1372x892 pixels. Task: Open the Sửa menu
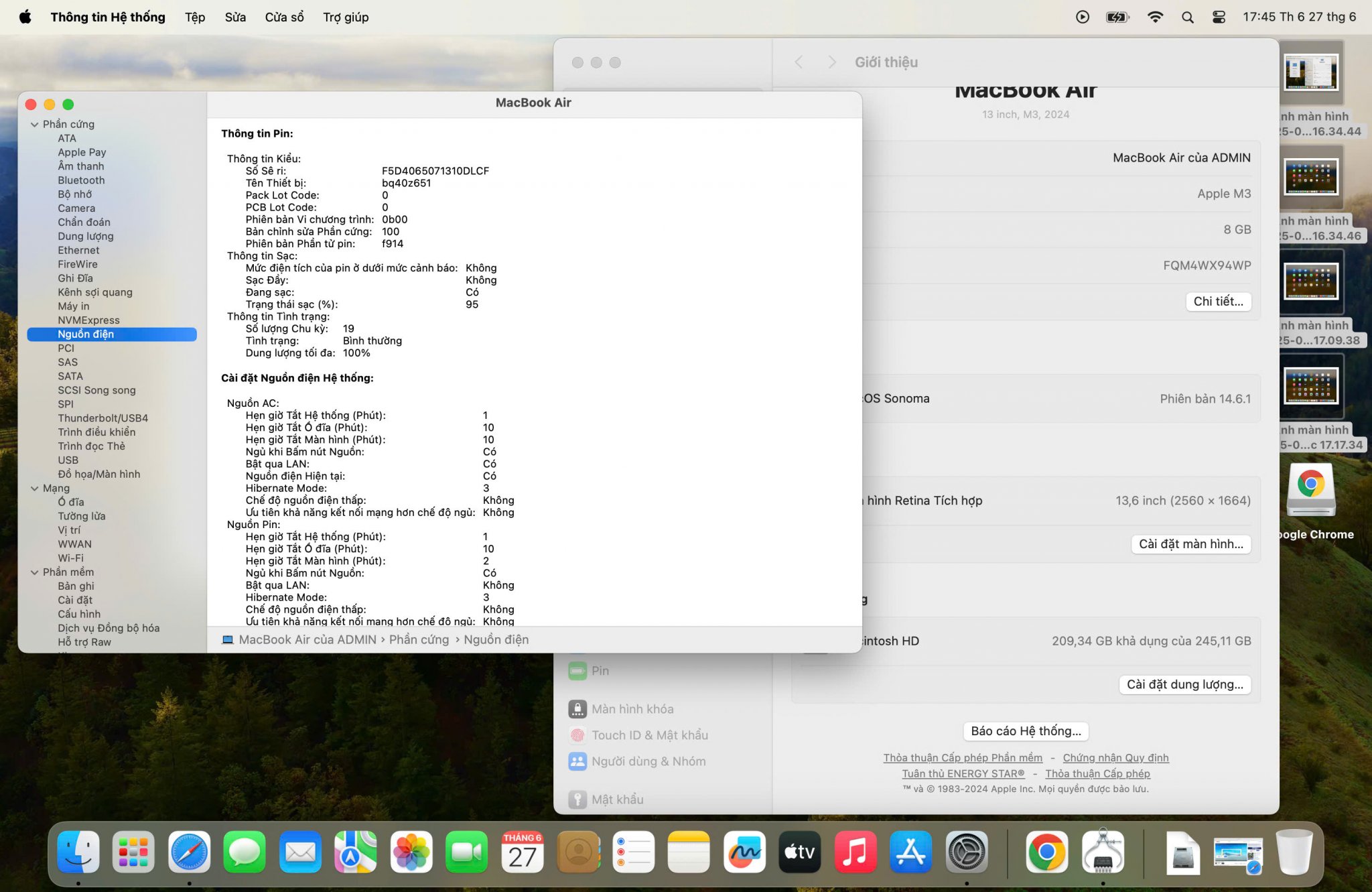(235, 17)
